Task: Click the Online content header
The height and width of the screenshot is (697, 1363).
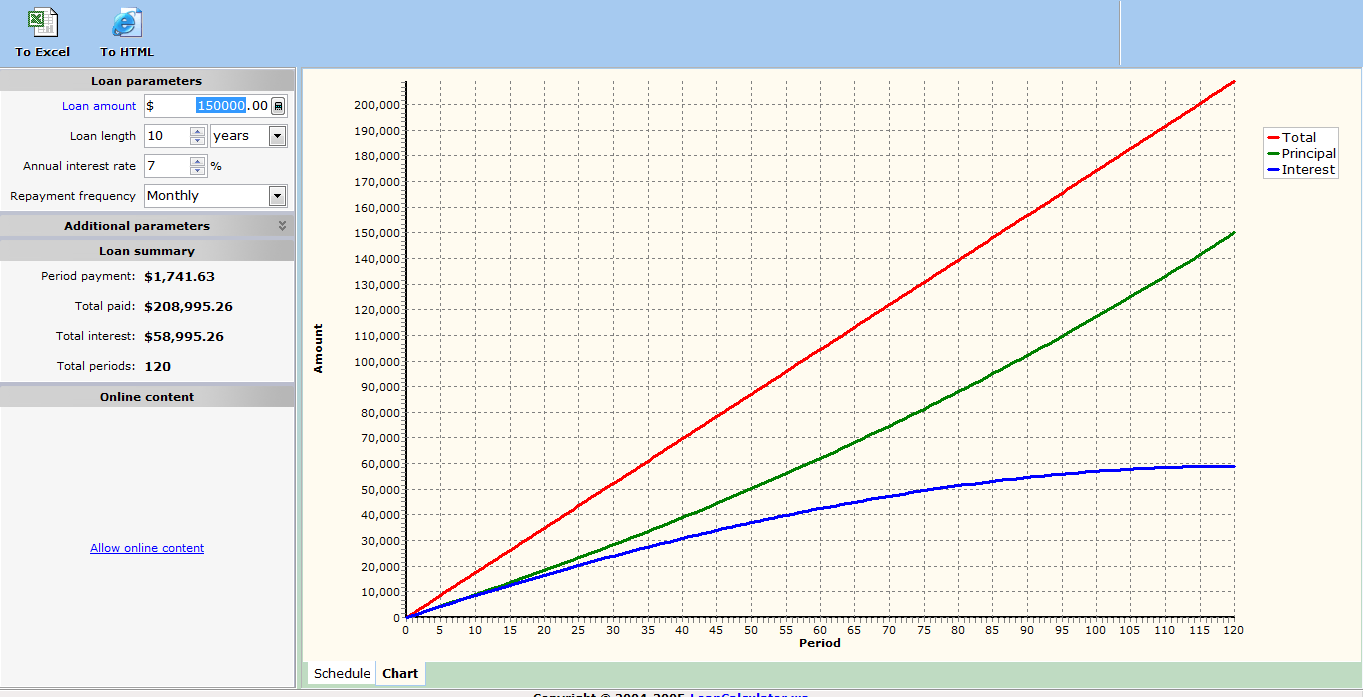Action: point(147,397)
